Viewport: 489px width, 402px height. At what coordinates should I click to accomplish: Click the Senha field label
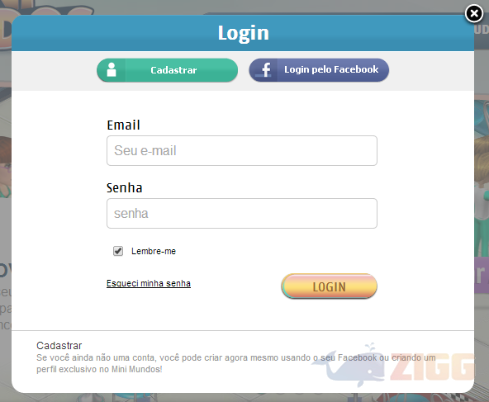point(124,188)
